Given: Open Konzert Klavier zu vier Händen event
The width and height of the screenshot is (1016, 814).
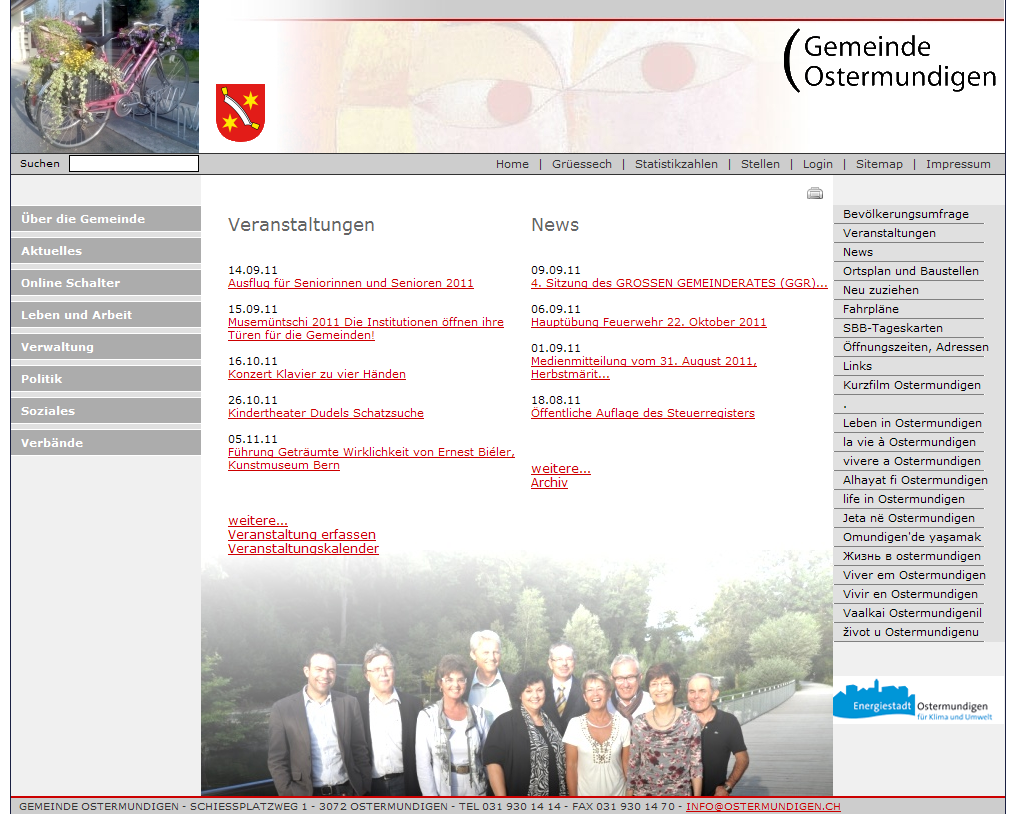Looking at the screenshot, I should click(317, 374).
